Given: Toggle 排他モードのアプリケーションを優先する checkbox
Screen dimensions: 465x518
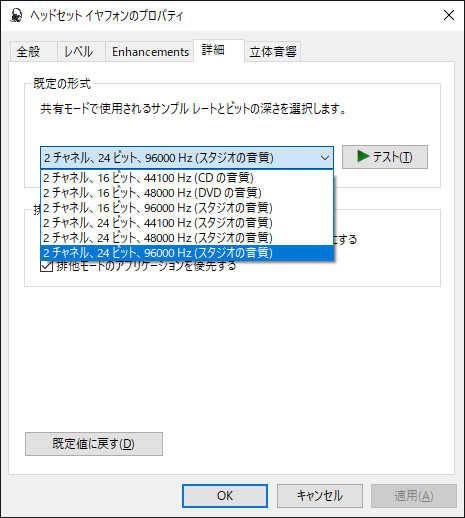Looking at the screenshot, I should coord(47,266).
